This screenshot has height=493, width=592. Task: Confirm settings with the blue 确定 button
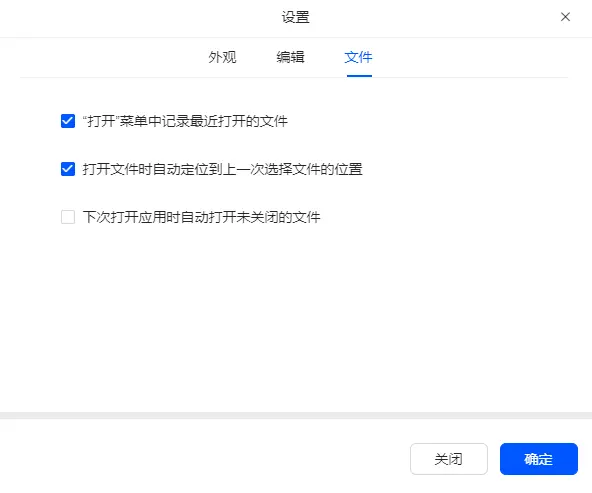tap(539, 459)
